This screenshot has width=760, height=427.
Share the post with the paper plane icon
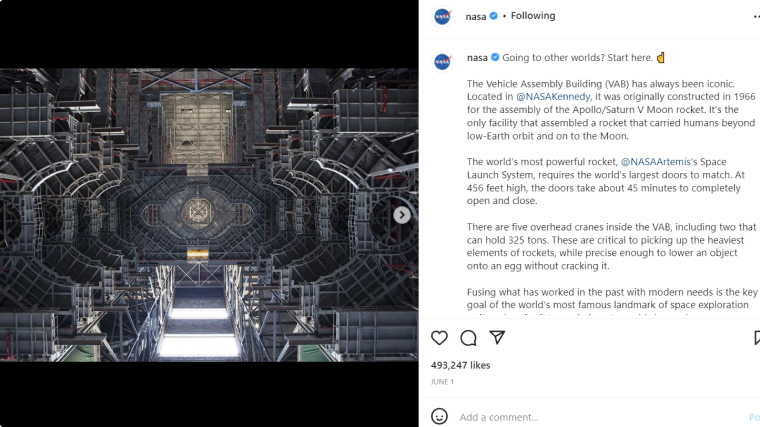pos(497,337)
